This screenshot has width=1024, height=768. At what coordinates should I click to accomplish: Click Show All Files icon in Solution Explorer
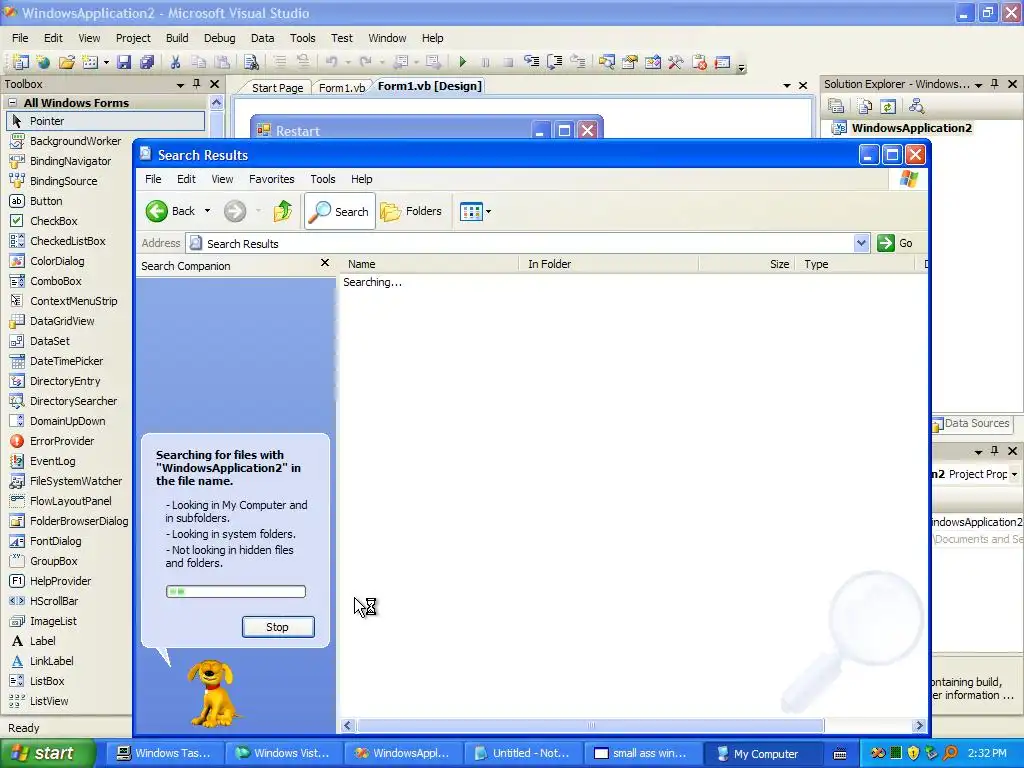click(x=865, y=106)
